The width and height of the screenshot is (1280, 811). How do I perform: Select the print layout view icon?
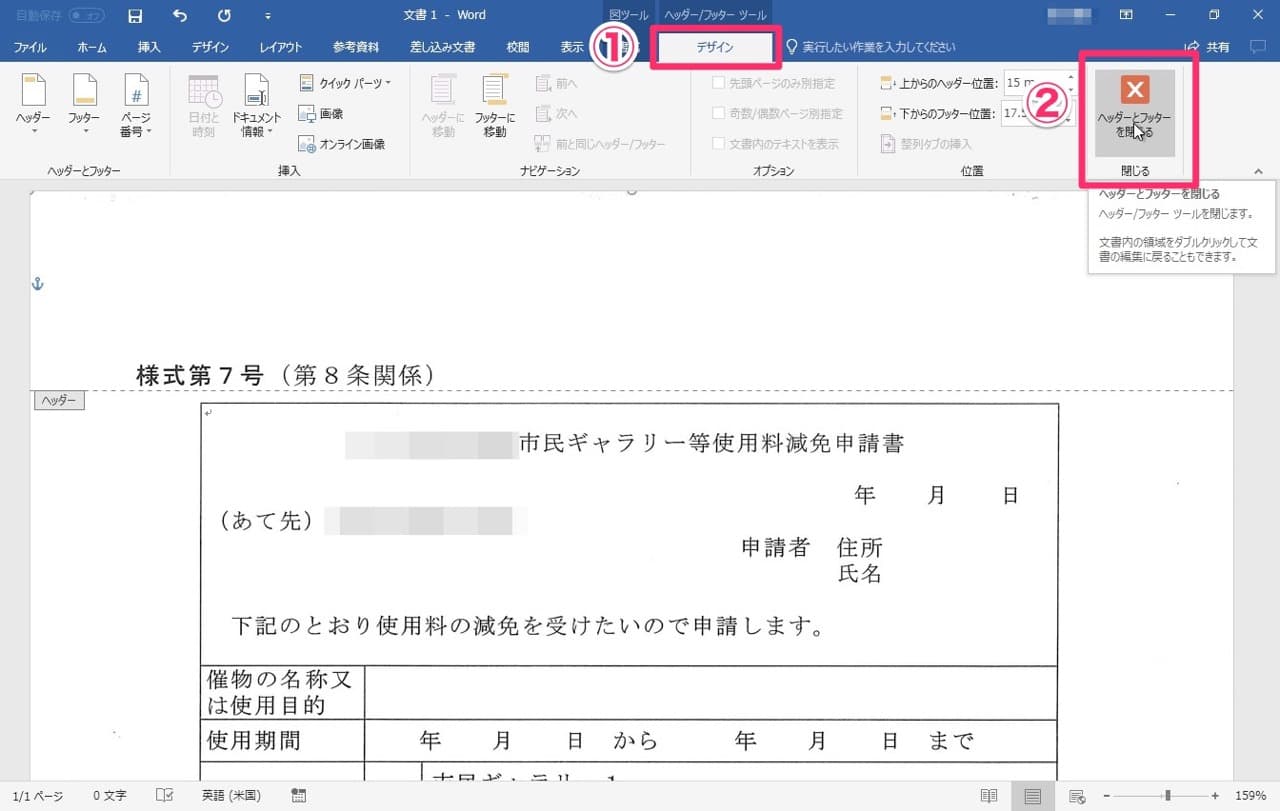point(1033,796)
